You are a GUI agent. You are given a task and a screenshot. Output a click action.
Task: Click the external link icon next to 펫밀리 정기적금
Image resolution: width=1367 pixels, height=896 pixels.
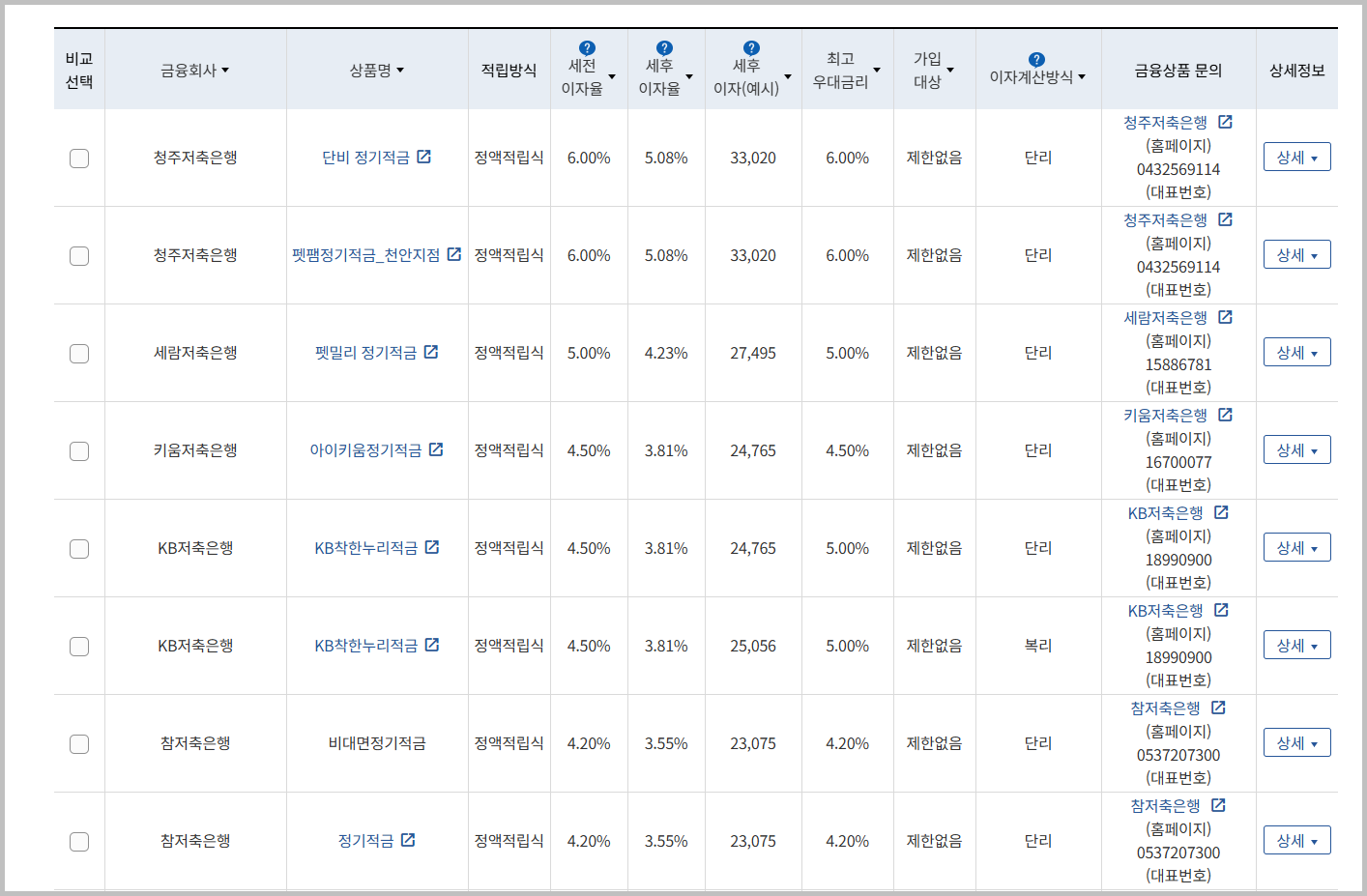pyautogui.click(x=430, y=352)
